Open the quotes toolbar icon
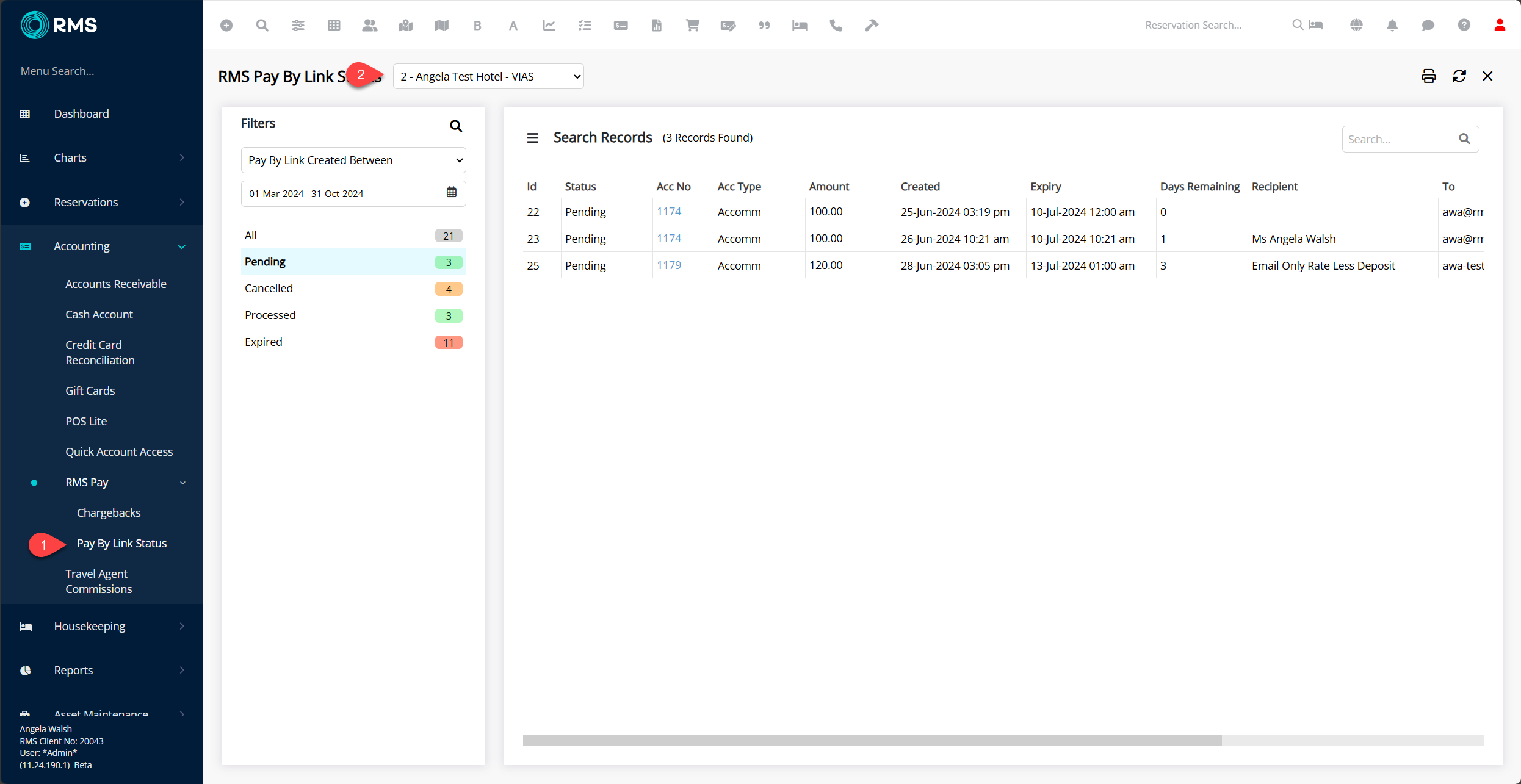 pyautogui.click(x=764, y=25)
